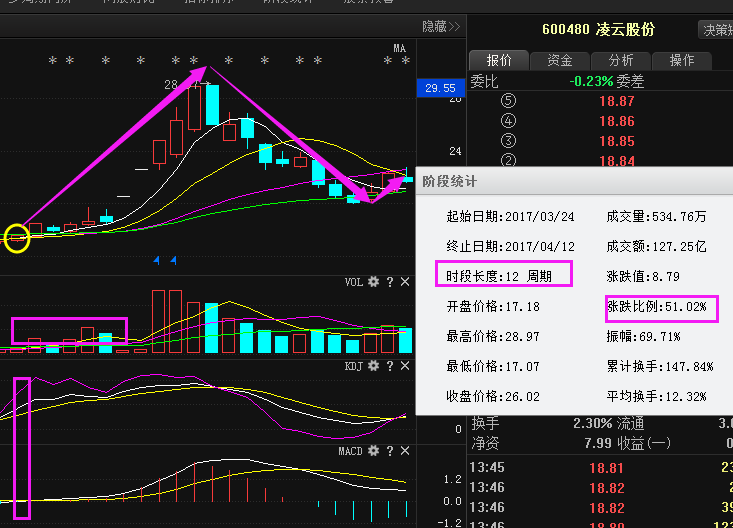Click the MACD panel label
733x528 pixels.
click(350, 451)
